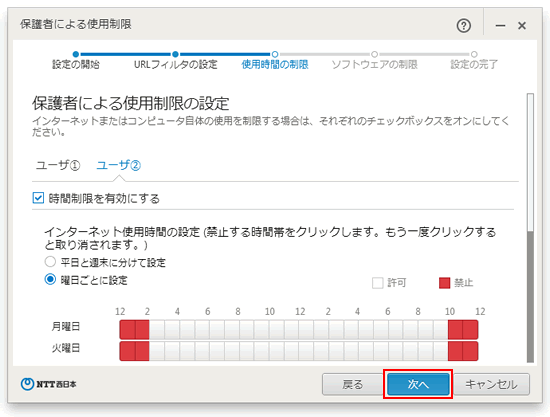Screen dimensions: 550x417
Task: Minimize the parental control window
Action: pyautogui.click(x=500, y=26)
